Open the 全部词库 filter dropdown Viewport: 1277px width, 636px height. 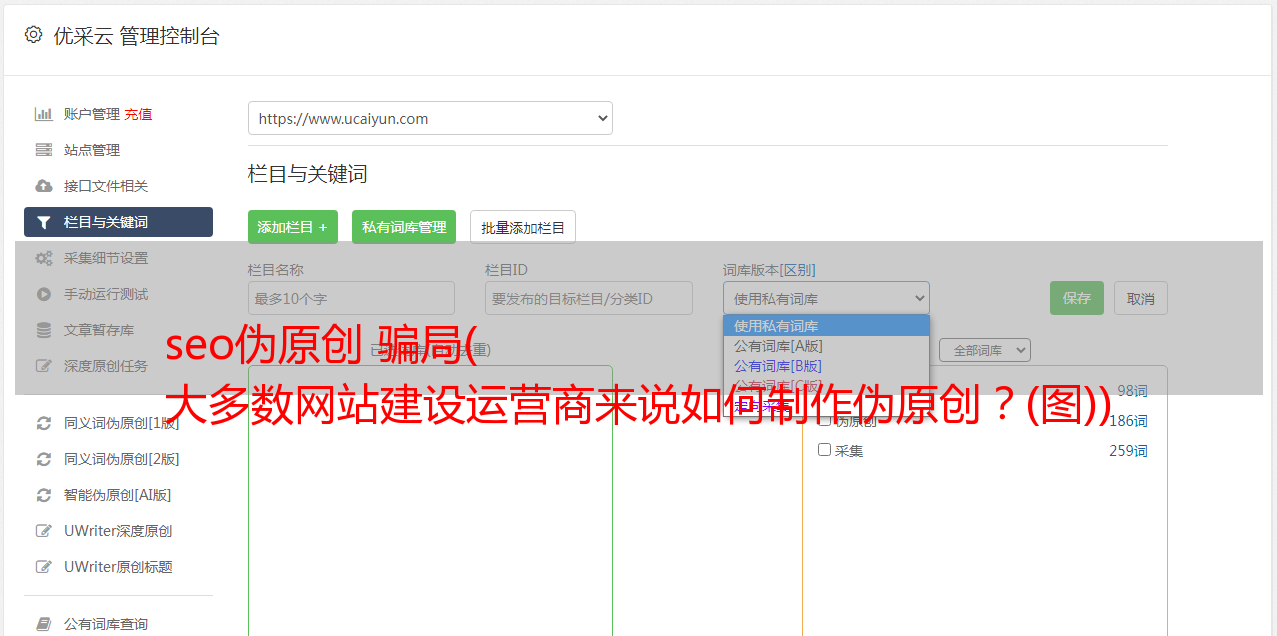tap(984, 350)
